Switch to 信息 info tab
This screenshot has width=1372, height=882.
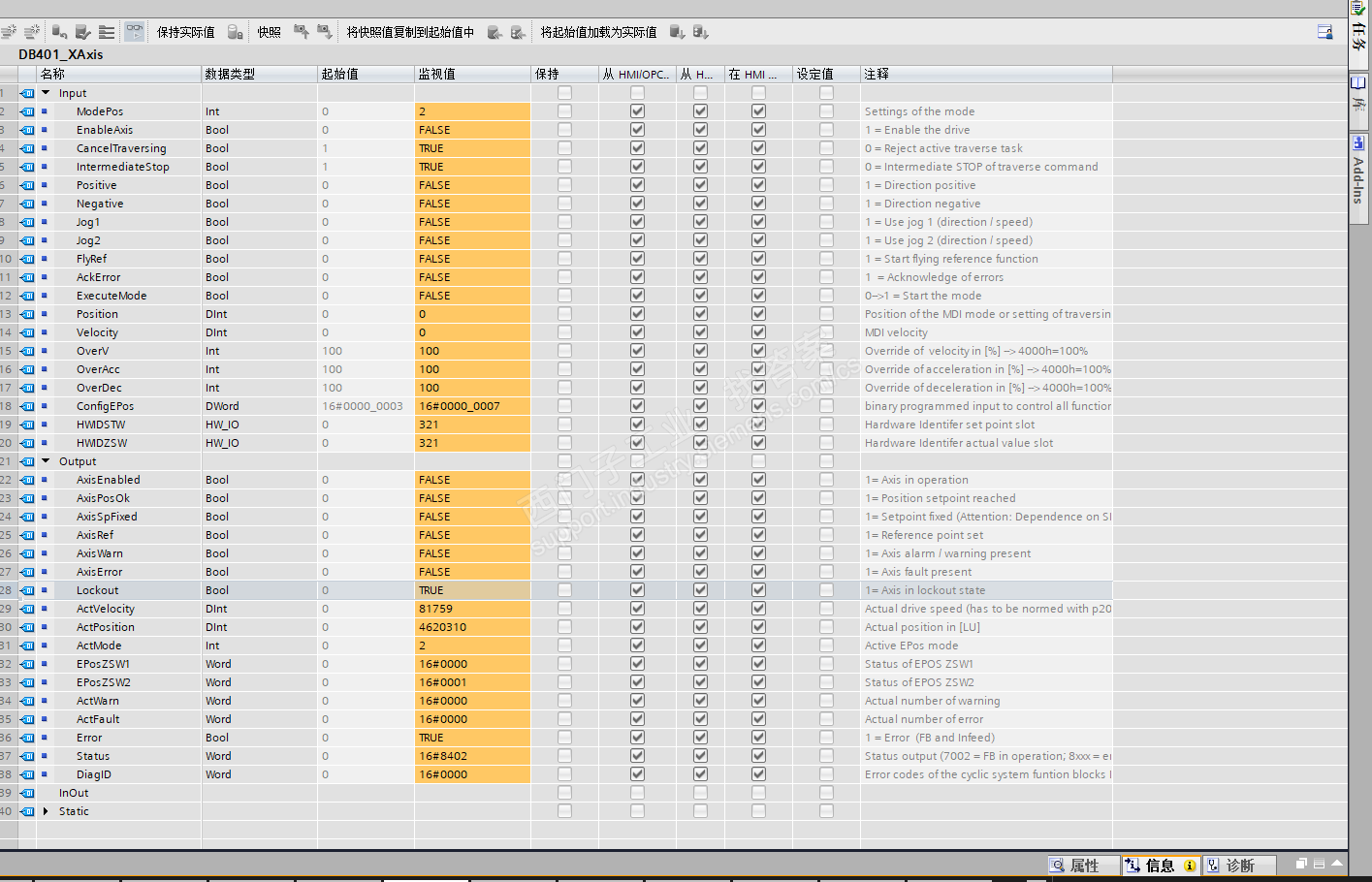[x=1161, y=866]
